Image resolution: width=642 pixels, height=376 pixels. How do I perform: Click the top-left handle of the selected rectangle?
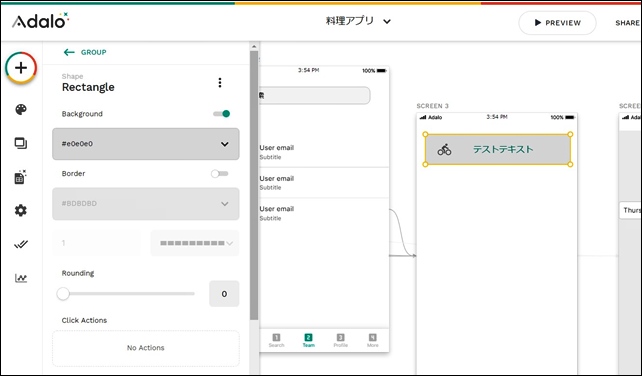(x=425, y=134)
